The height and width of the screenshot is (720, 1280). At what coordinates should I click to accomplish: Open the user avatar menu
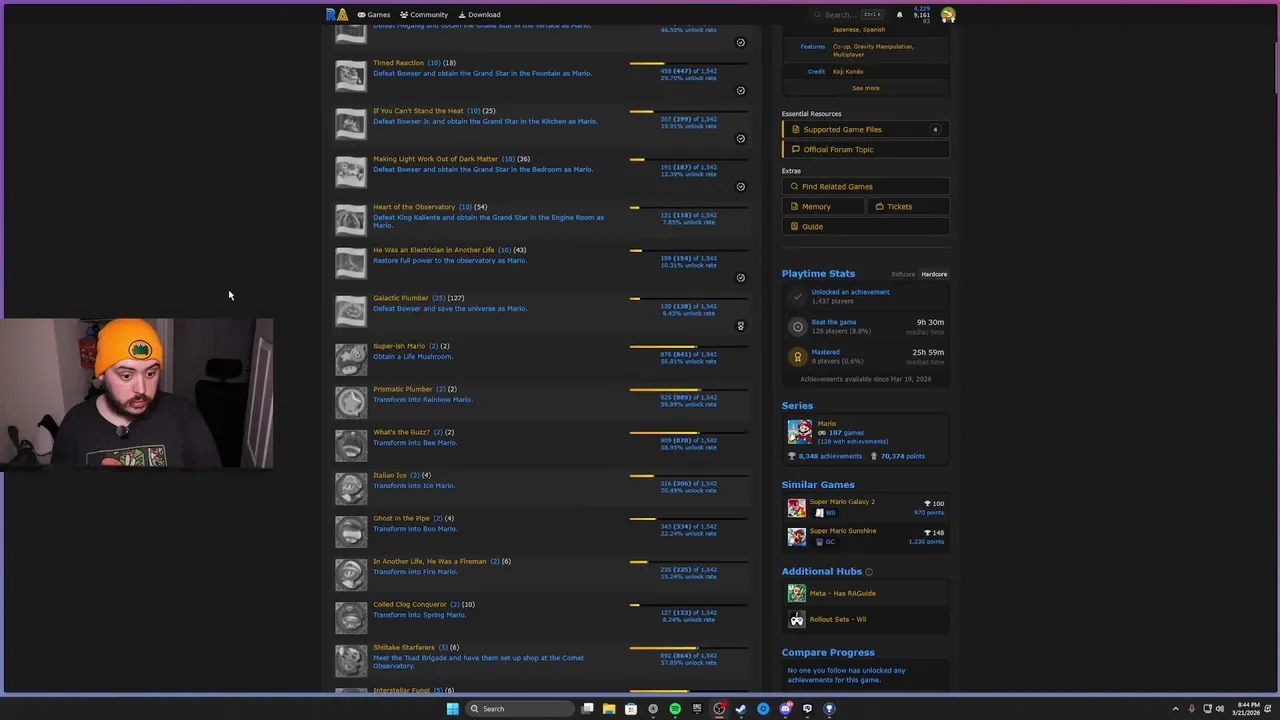click(x=947, y=14)
